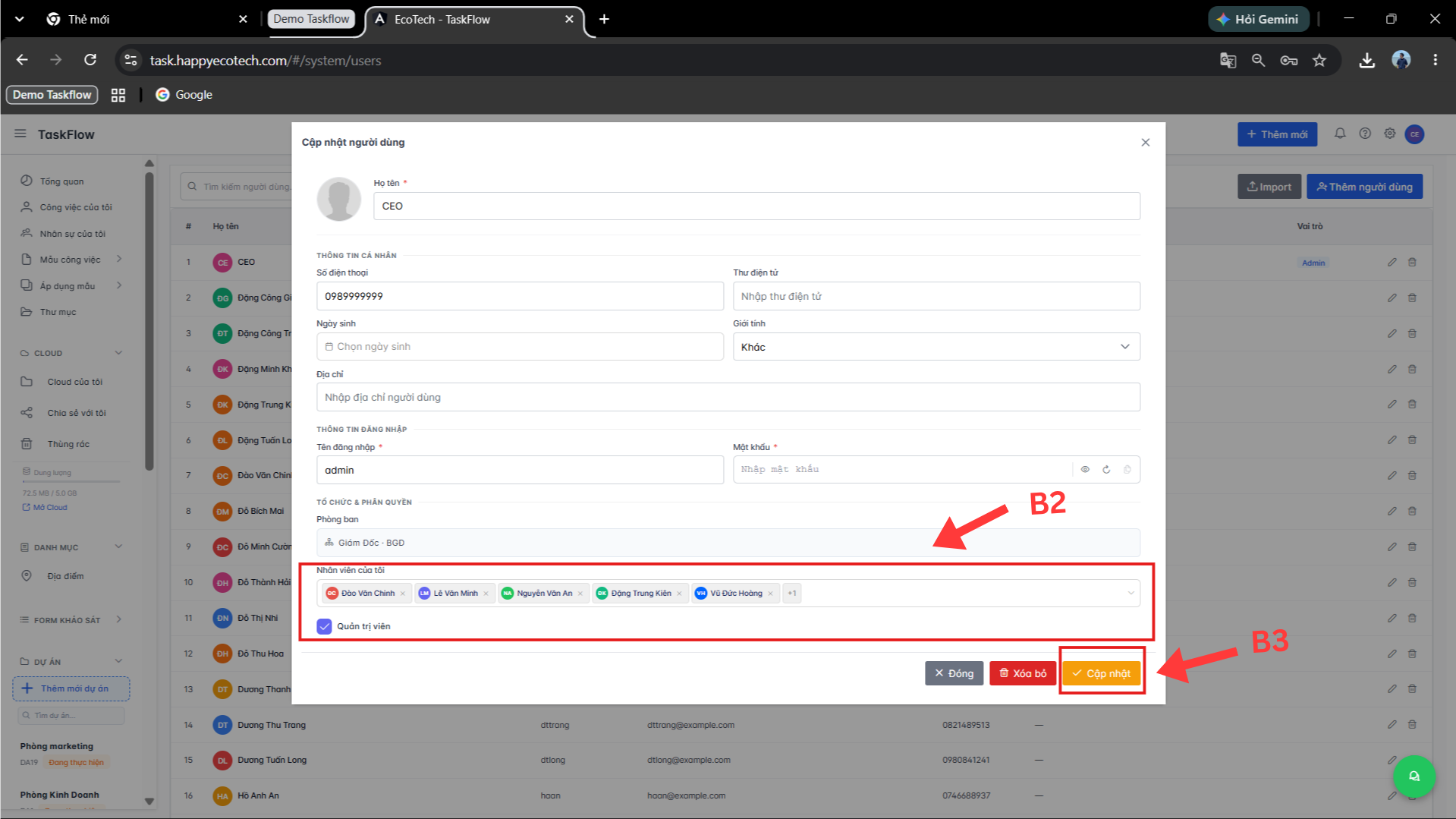Click the +1 more employees tag
The width and height of the screenshot is (1456, 819).
tap(792, 594)
